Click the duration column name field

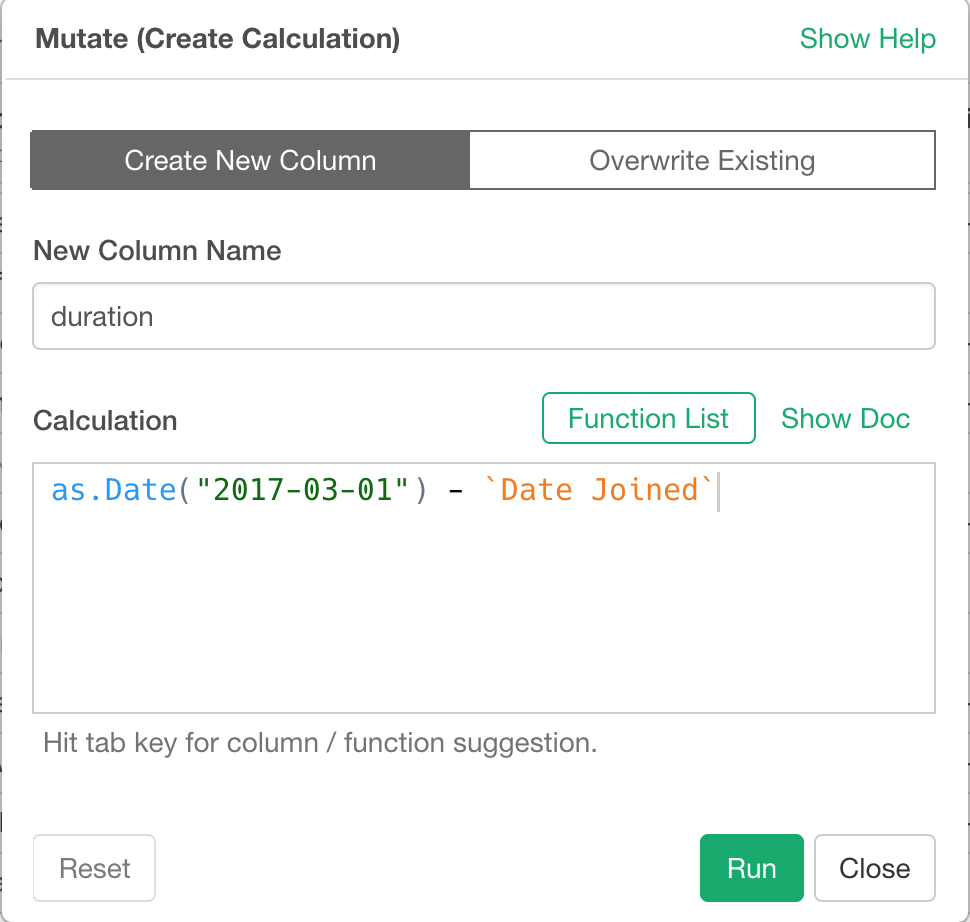tap(484, 315)
